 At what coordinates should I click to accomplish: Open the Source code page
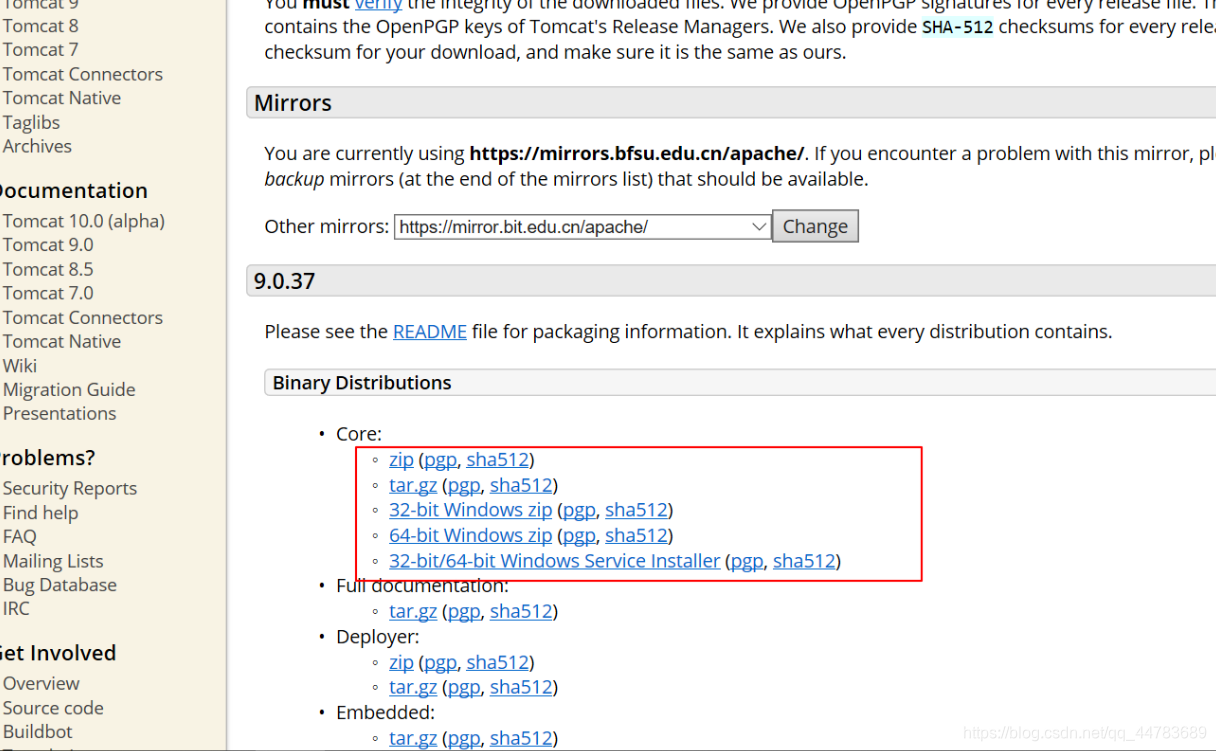52,707
